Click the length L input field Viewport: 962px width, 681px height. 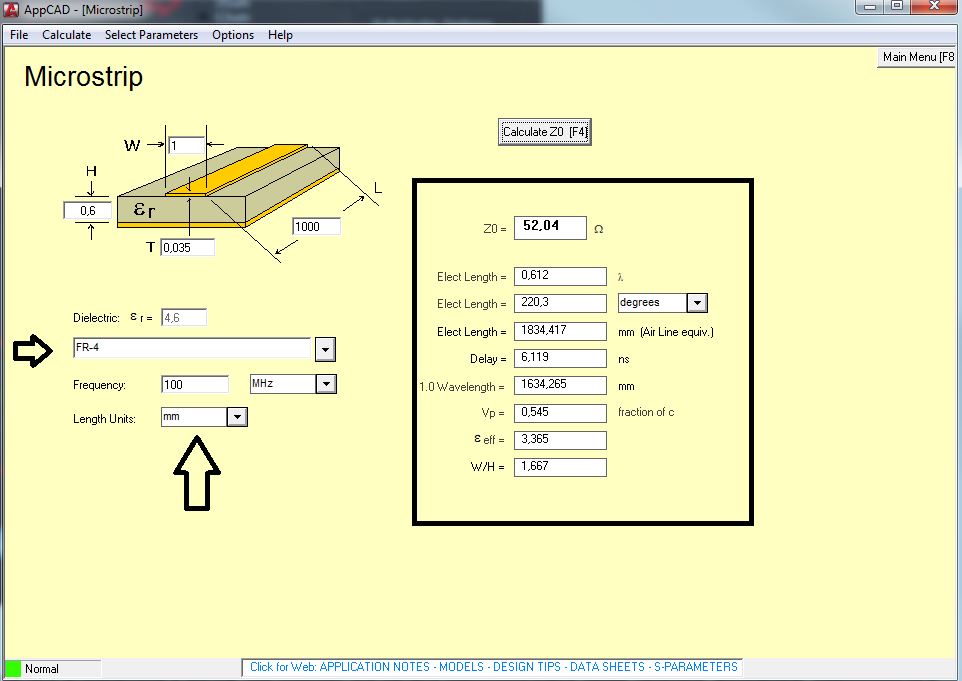[x=316, y=227]
